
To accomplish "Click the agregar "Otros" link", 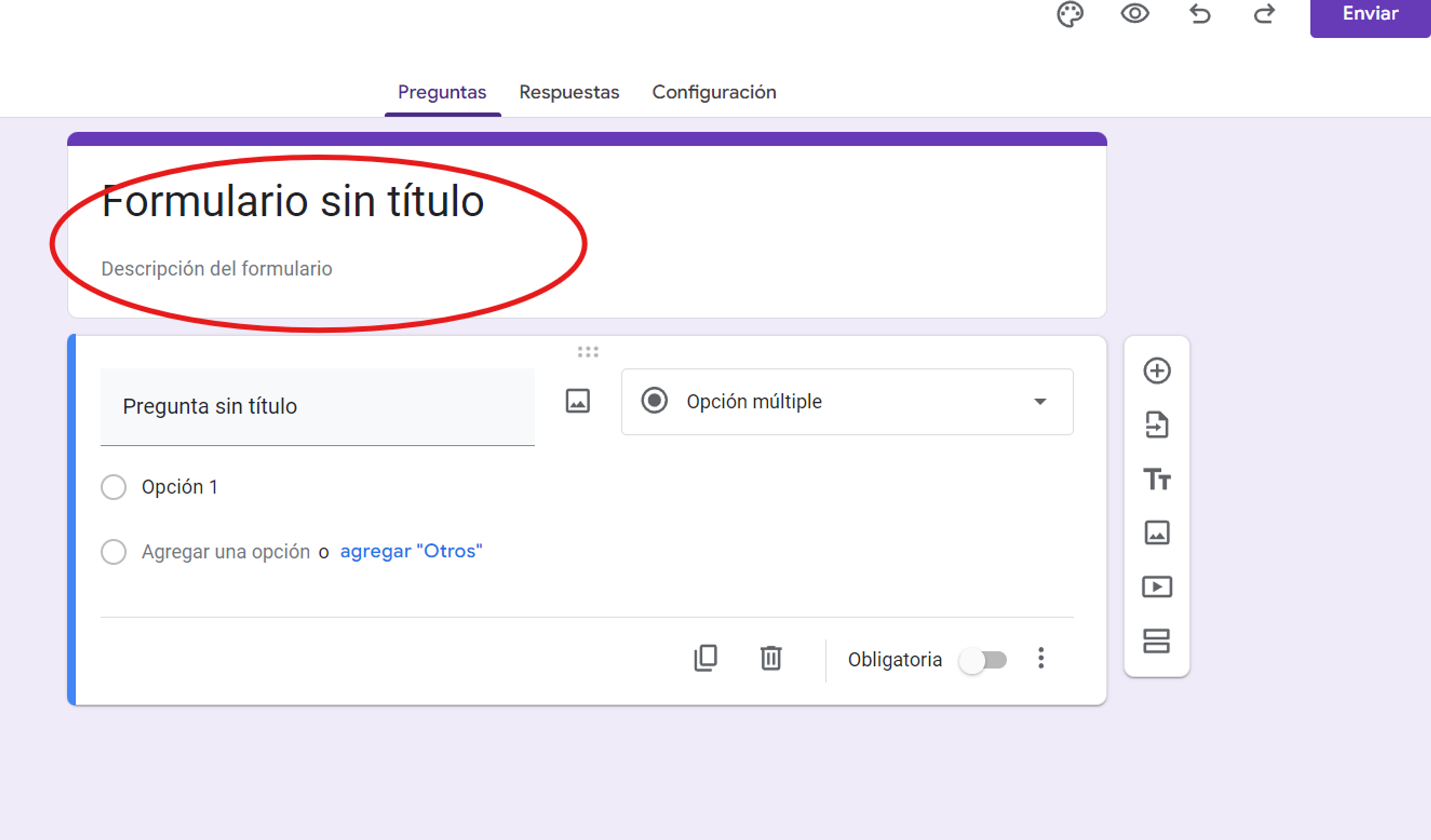I will pos(411,551).
